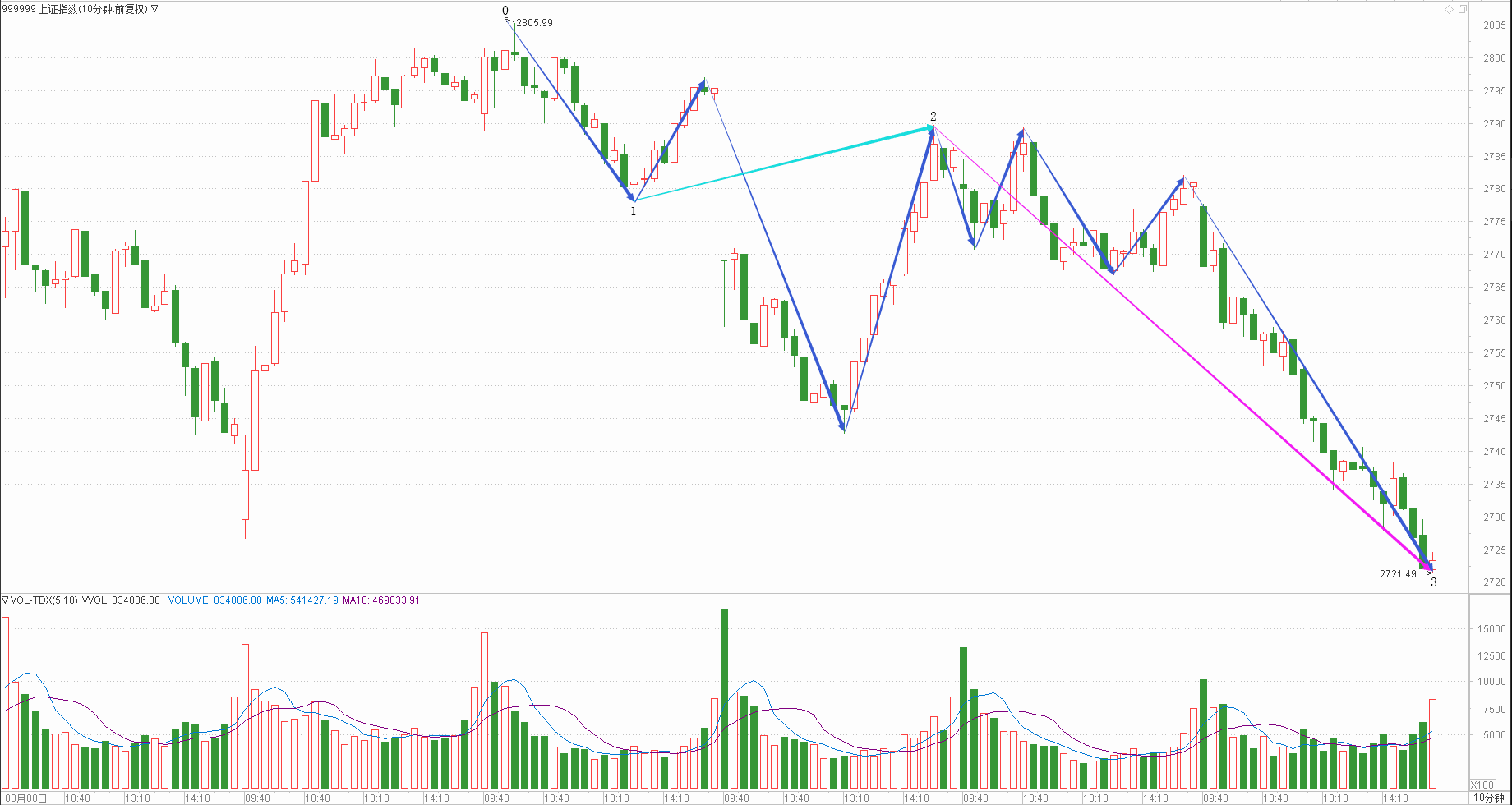The width and height of the screenshot is (1512, 805).
Task: Click the arrow marker beside the 2805.99 high
Action: tap(509, 21)
